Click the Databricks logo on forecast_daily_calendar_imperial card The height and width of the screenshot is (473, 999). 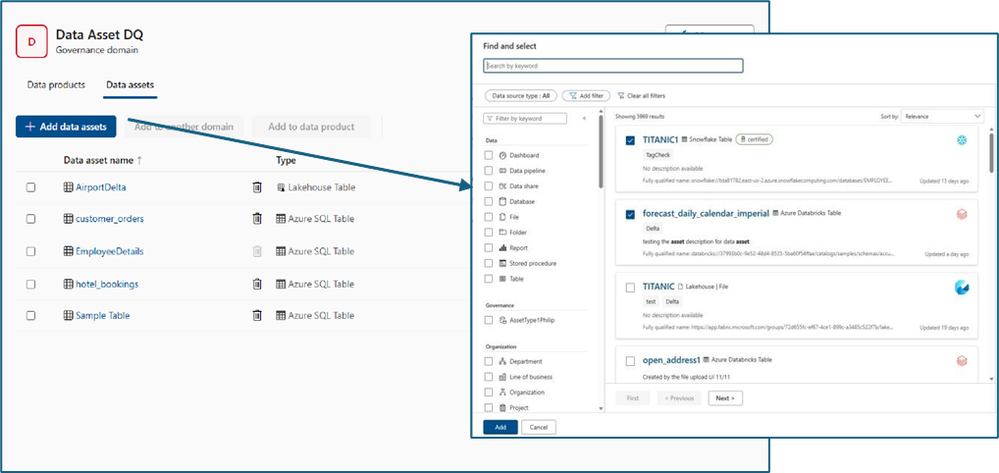point(961,215)
